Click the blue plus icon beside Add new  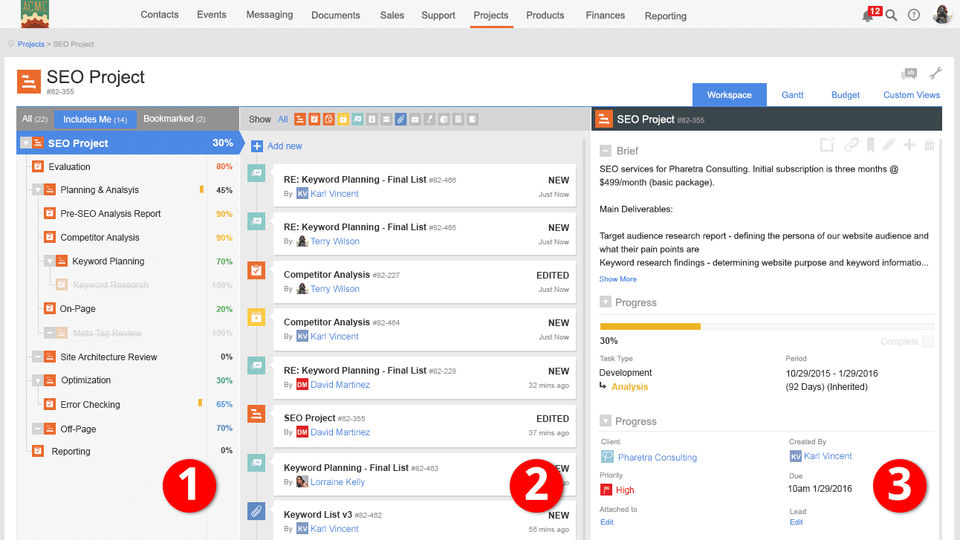pos(257,146)
